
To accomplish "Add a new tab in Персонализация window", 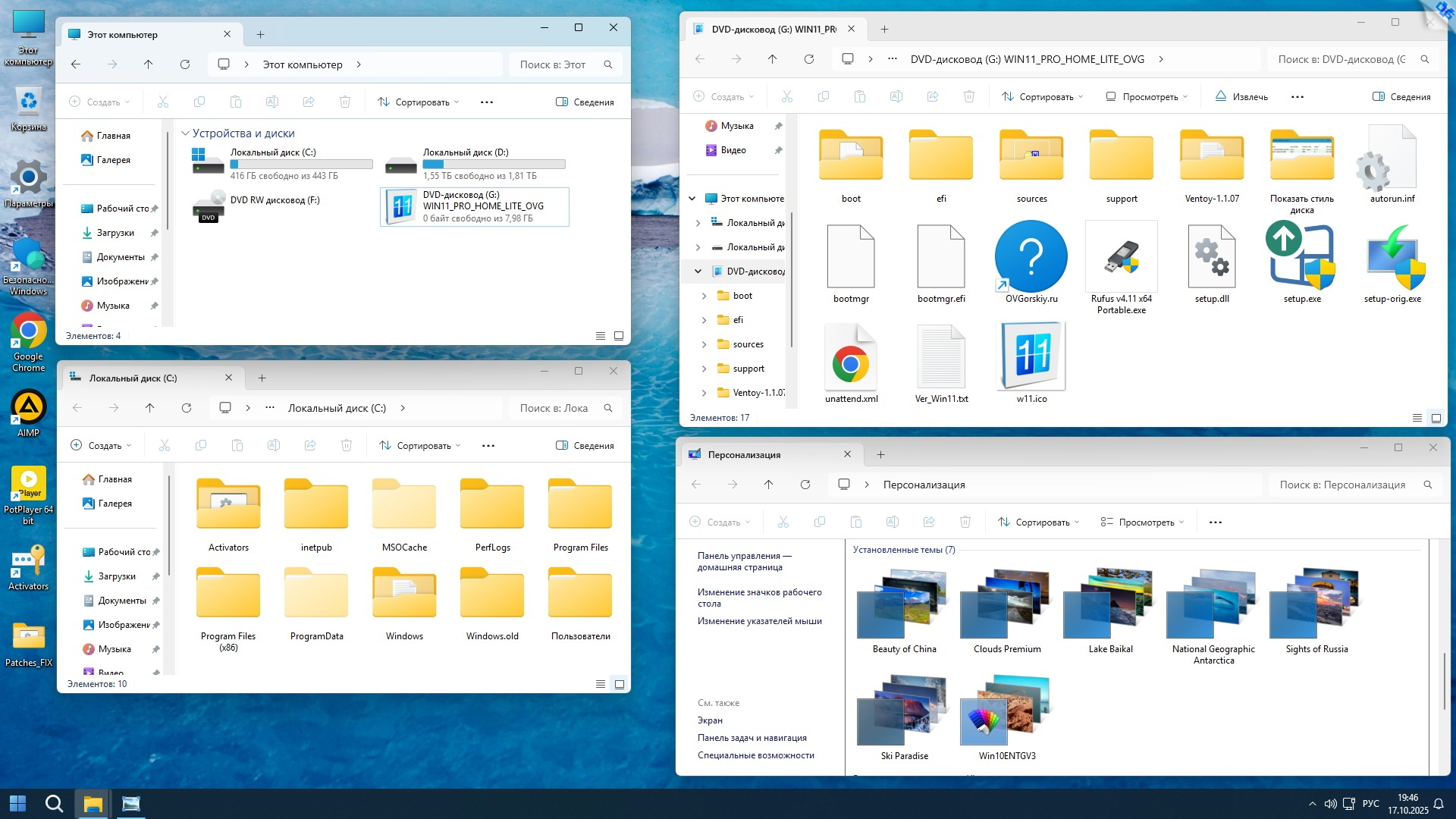I will [880, 455].
